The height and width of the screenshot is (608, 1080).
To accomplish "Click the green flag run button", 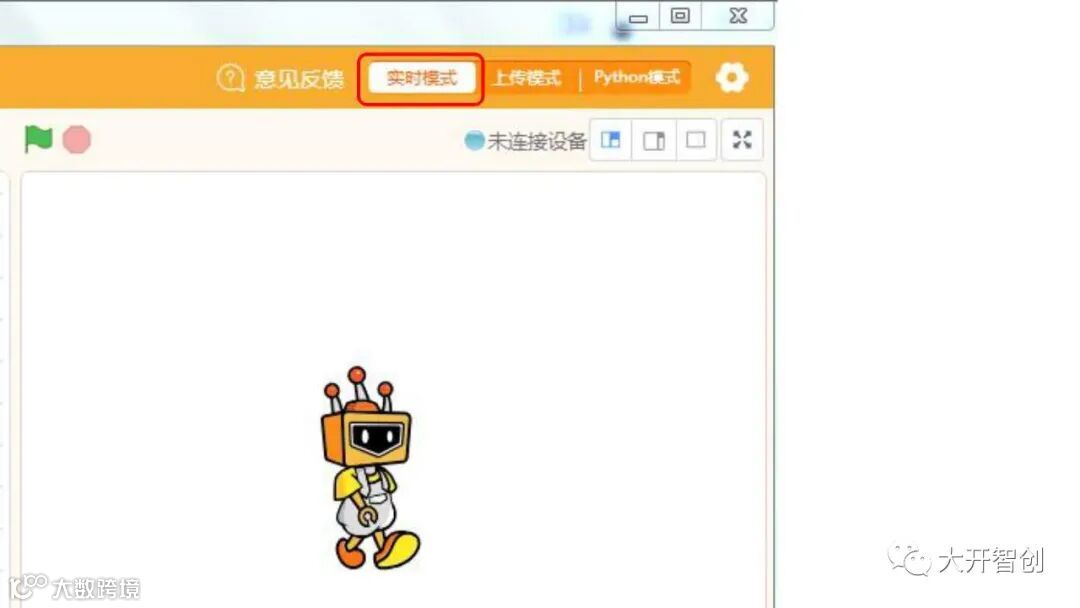I will click(x=39, y=139).
